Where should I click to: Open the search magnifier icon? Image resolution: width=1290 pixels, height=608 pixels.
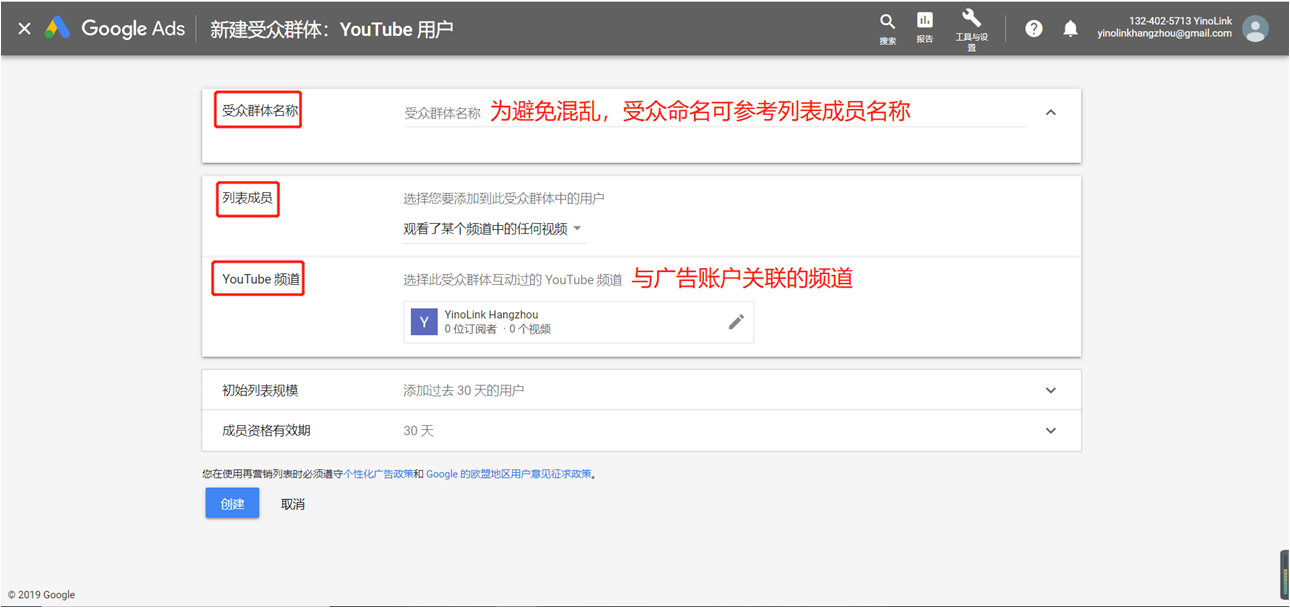887,22
